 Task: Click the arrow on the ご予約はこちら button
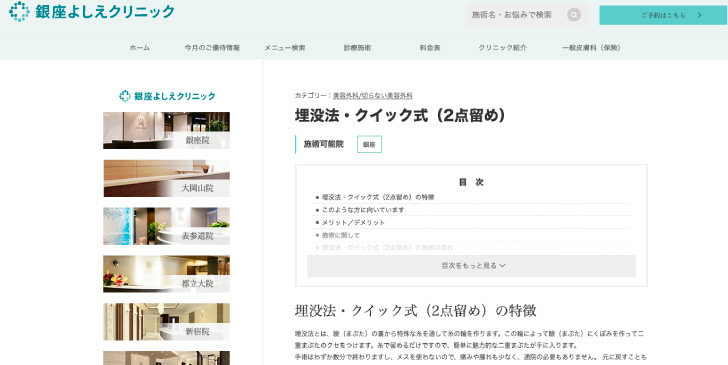(x=699, y=15)
